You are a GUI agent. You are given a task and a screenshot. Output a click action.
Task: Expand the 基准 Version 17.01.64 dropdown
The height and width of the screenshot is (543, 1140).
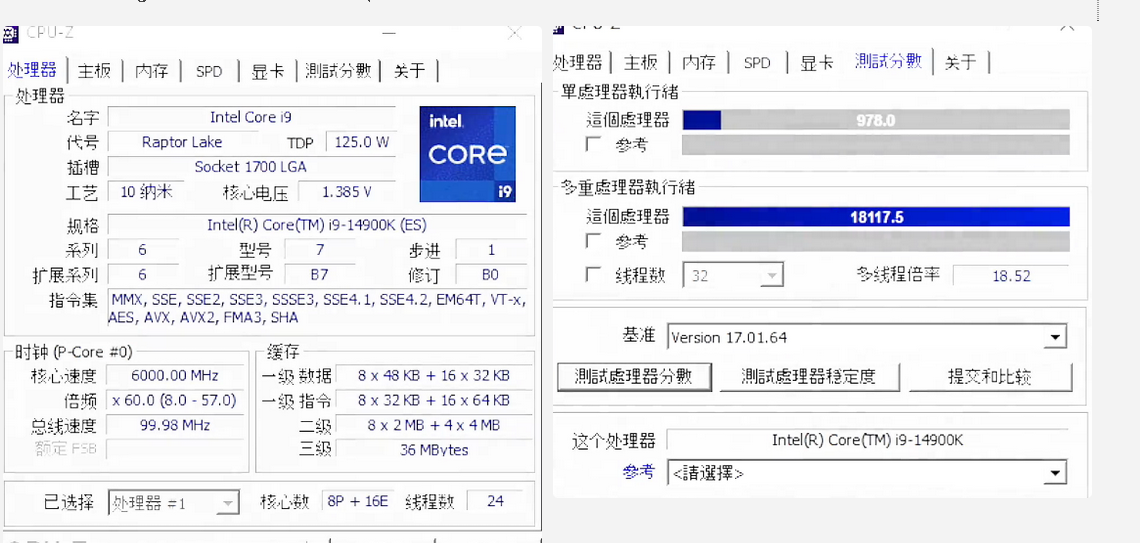(x=1054, y=338)
